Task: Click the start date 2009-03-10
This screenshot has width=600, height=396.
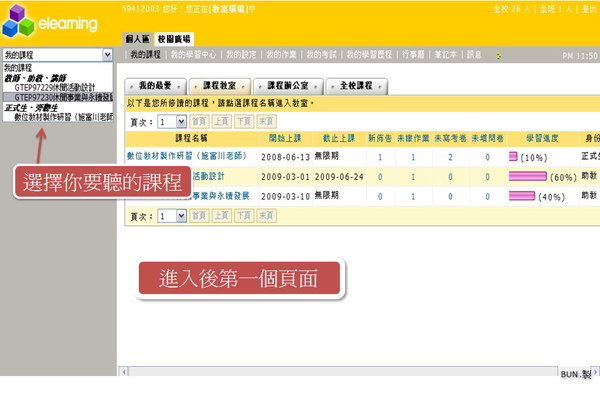Action: [x=285, y=196]
